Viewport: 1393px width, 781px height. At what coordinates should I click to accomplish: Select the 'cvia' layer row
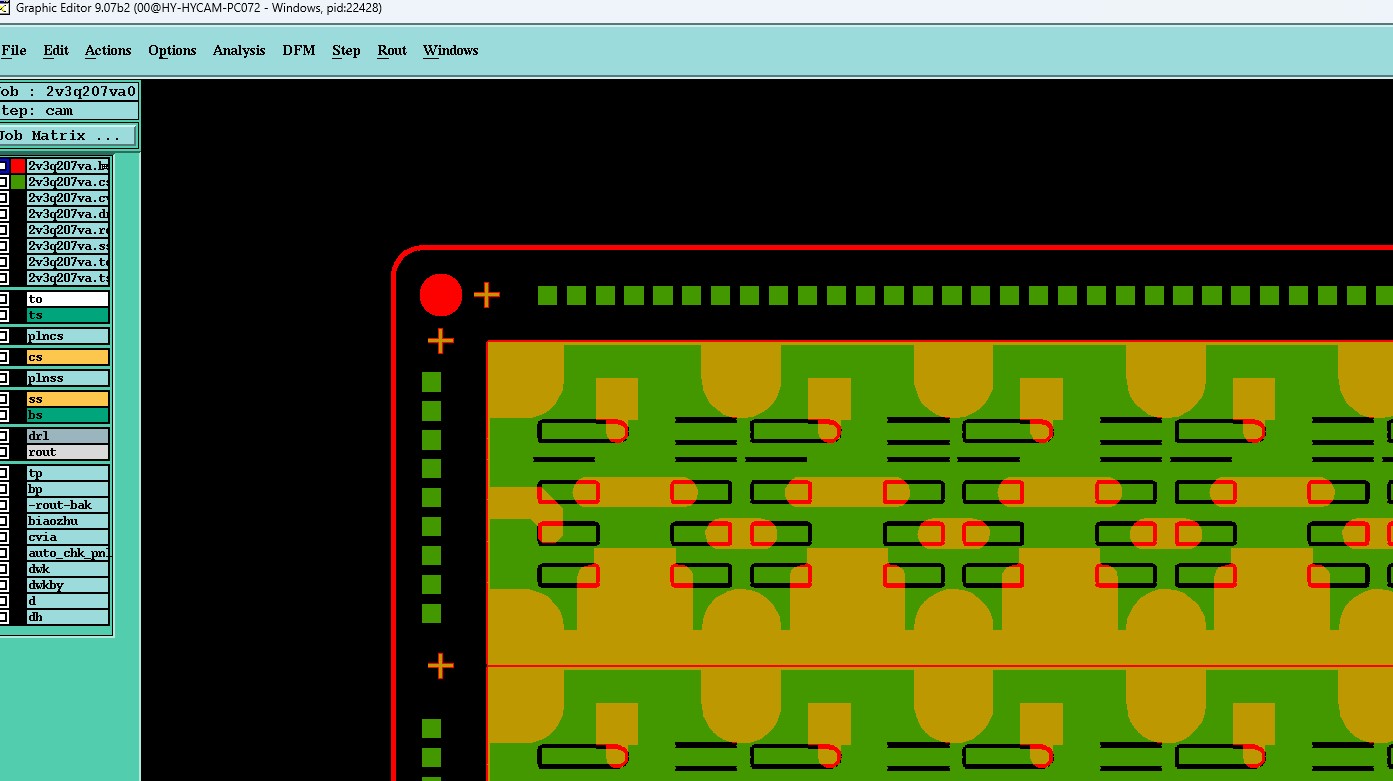[68, 537]
